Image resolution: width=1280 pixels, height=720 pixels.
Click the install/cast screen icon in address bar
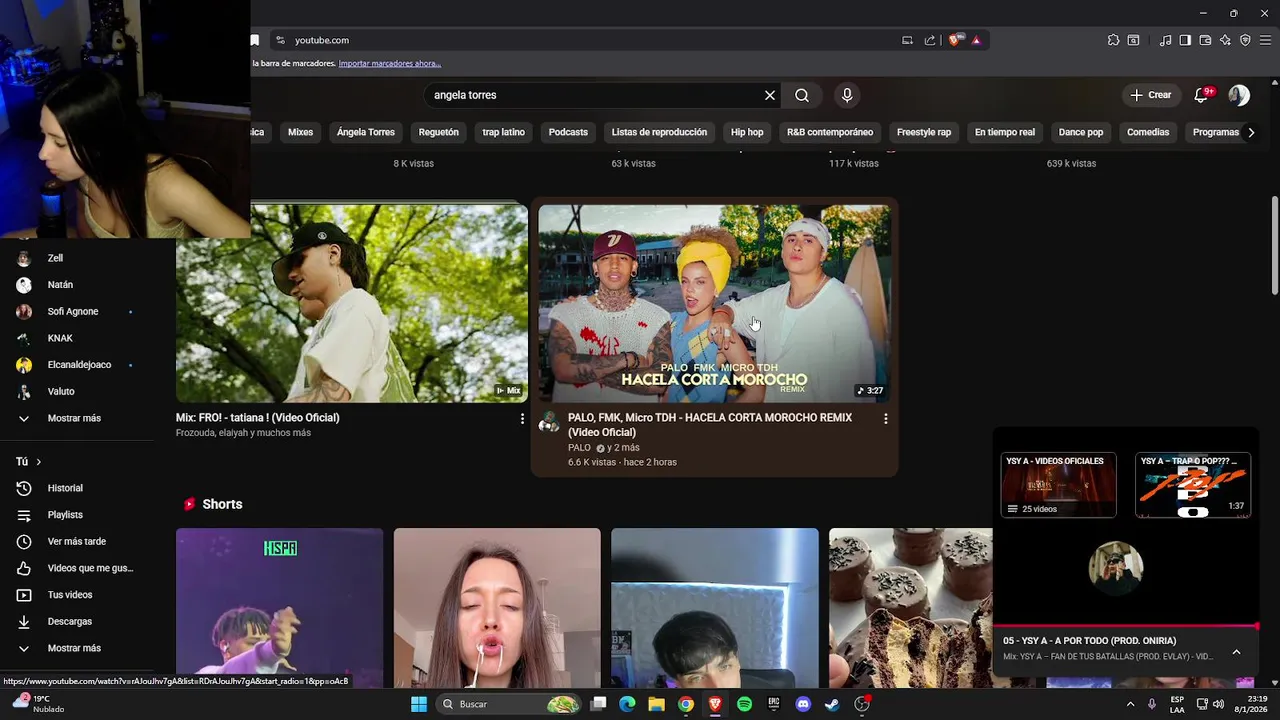(x=907, y=40)
